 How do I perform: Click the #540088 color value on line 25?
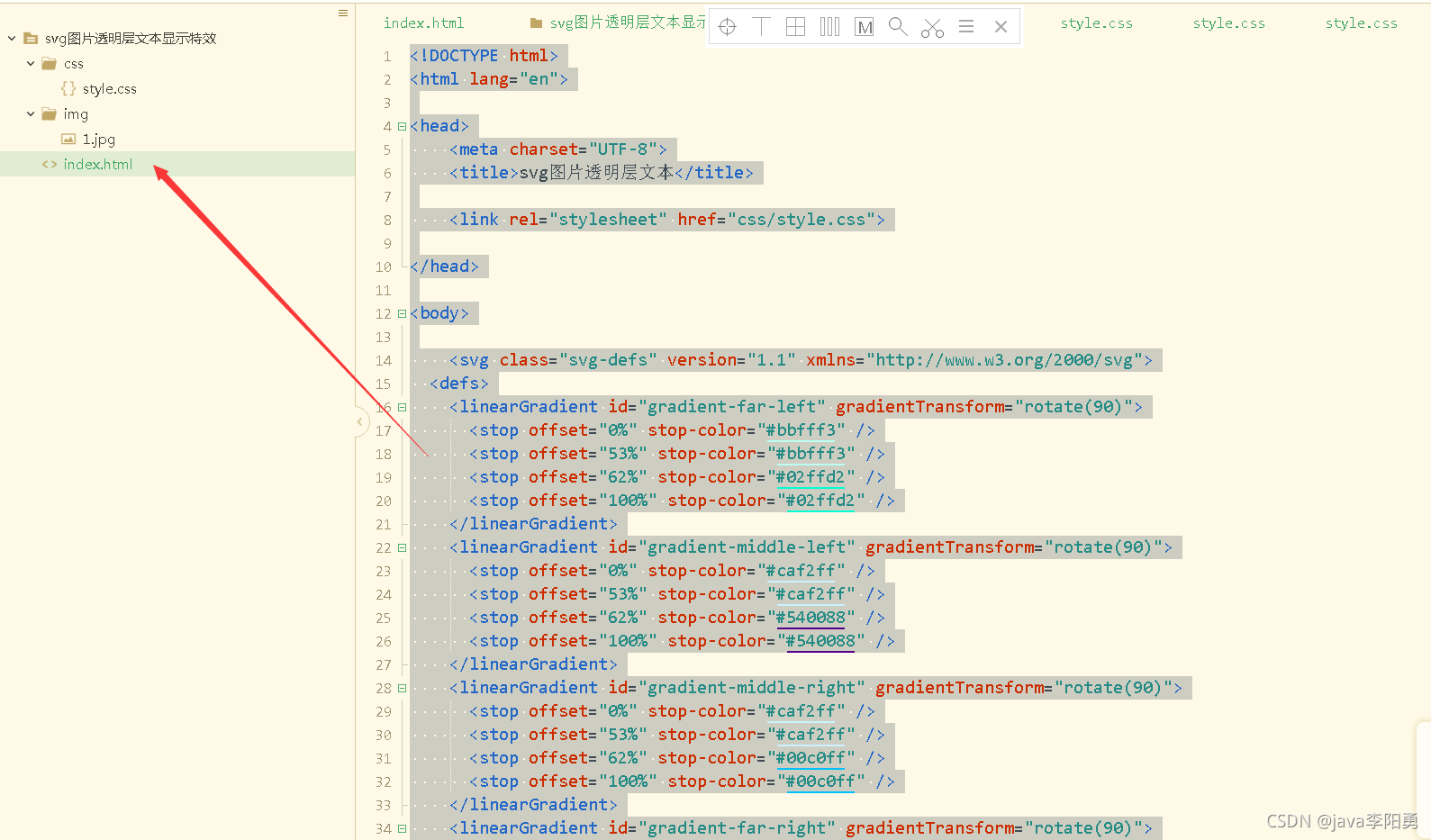(x=811, y=618)
